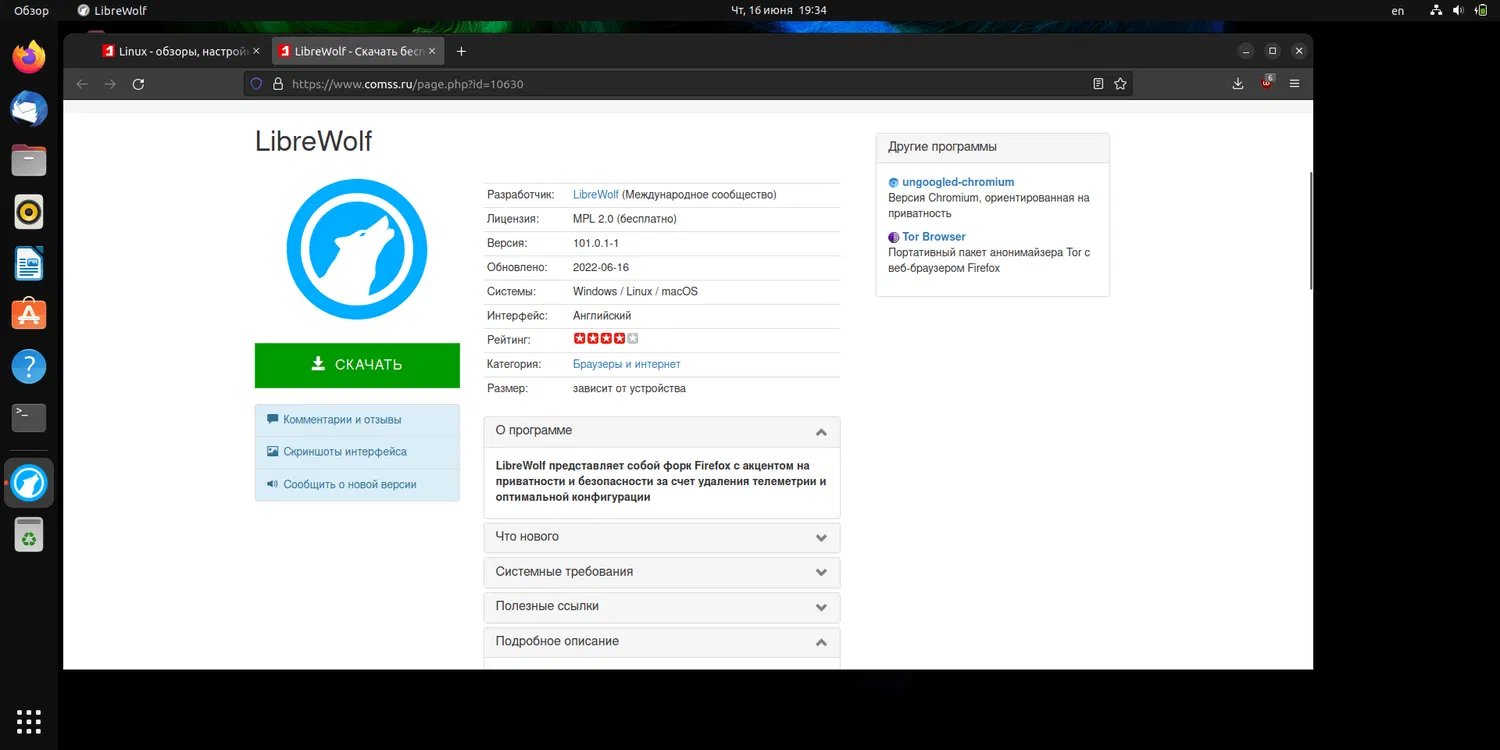This screenshot has width=1500, height=750.
Task: Open the Files manager in dock
Action: (x=29, y=160)
